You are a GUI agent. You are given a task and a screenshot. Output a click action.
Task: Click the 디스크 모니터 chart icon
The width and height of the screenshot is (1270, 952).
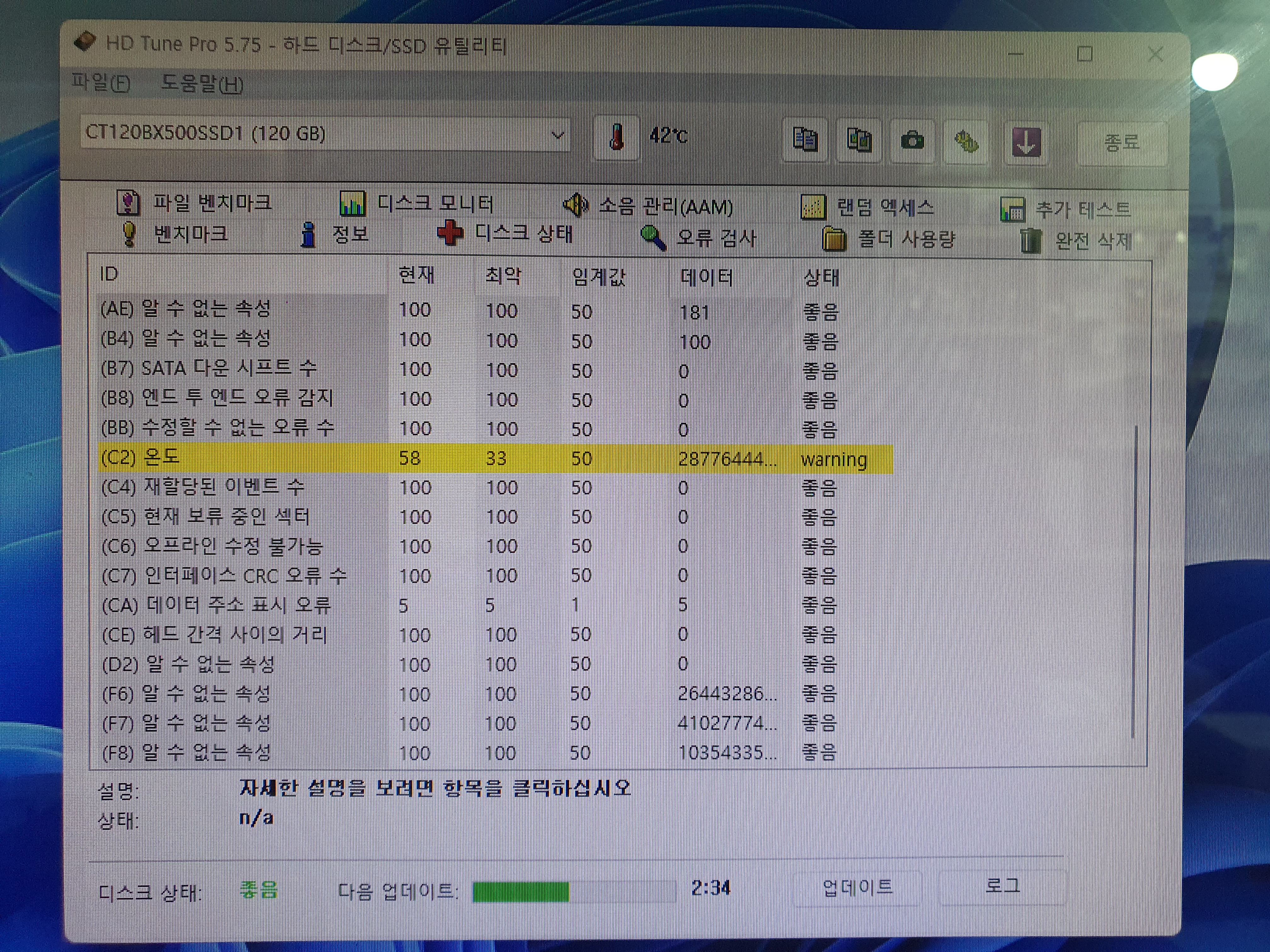click(x=352, y=204)
